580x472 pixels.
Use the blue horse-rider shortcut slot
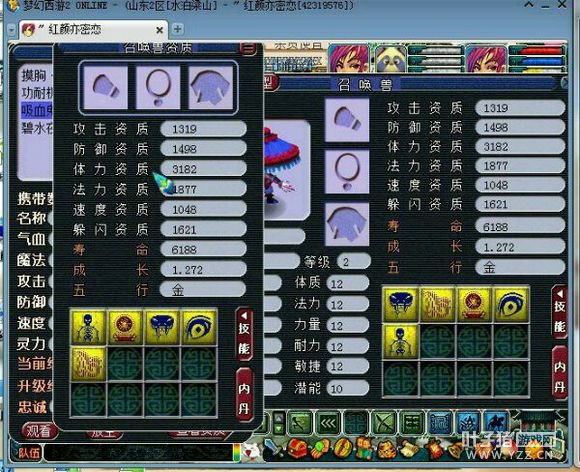[496, 423]
